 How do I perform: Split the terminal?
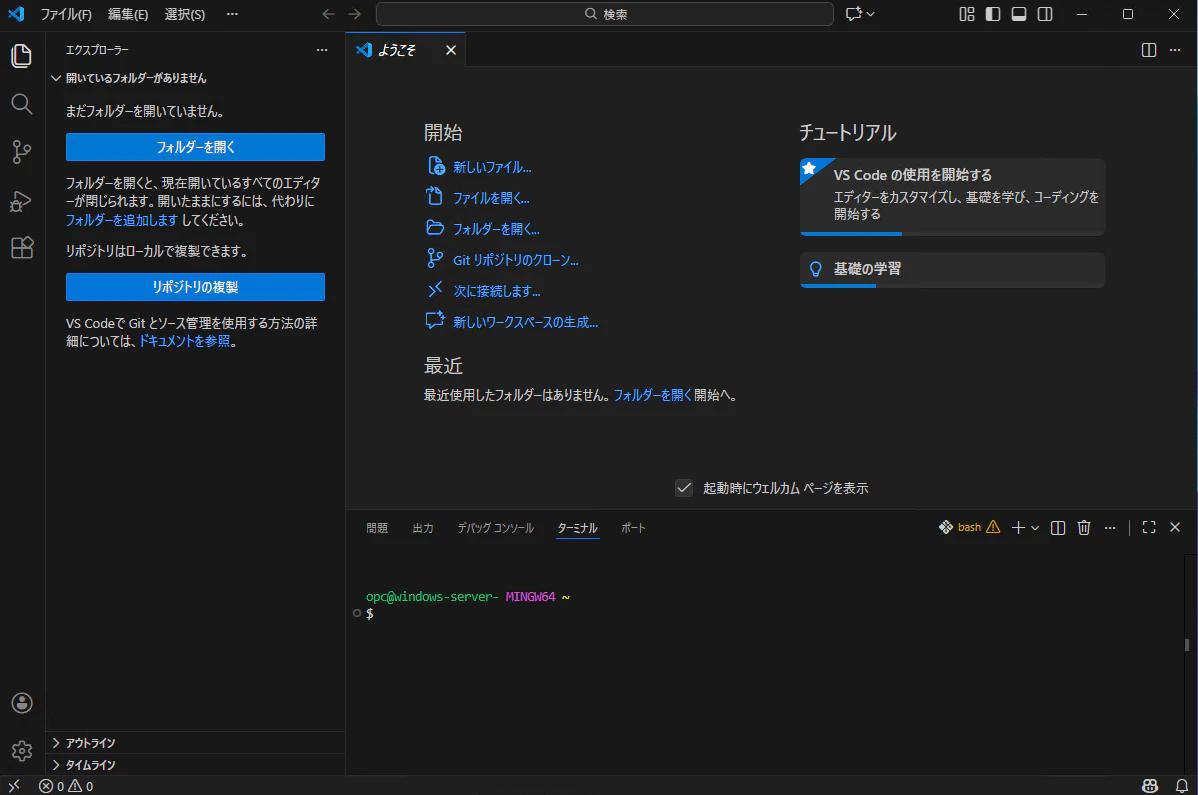pos(1057,528)
